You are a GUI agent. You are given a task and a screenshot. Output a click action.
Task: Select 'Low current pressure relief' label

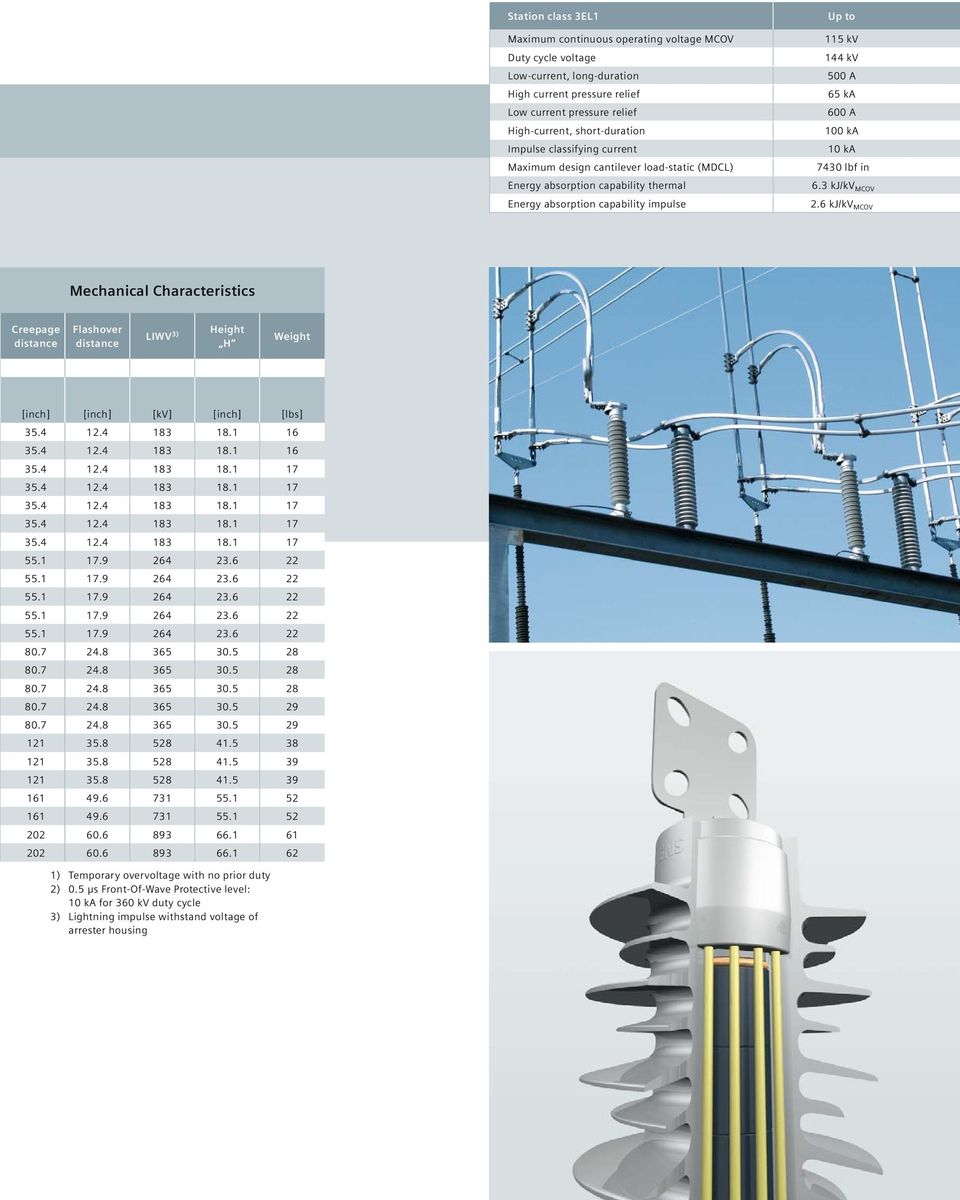[x=572, y=112]
